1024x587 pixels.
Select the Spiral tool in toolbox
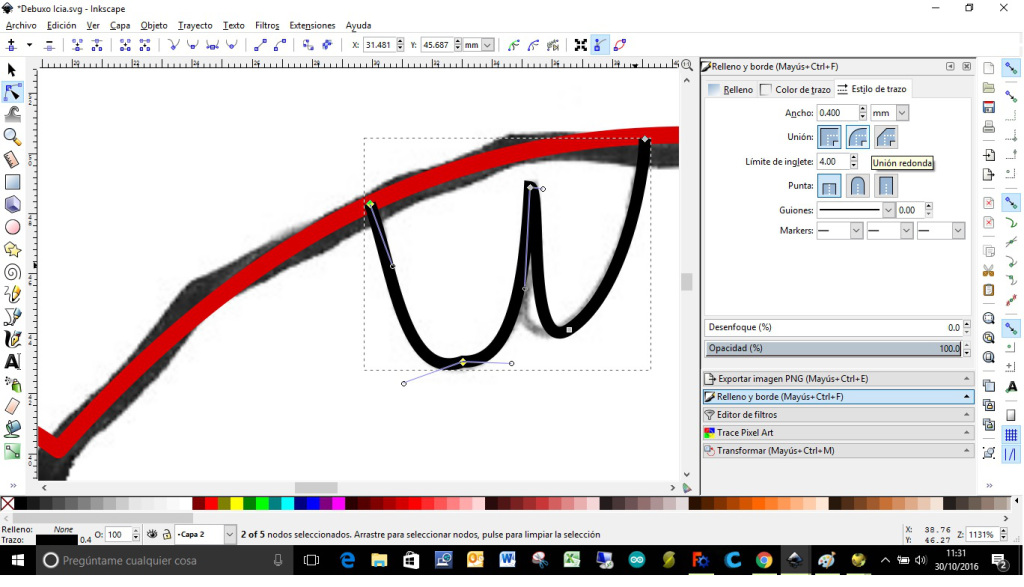[x=12, y=271]
